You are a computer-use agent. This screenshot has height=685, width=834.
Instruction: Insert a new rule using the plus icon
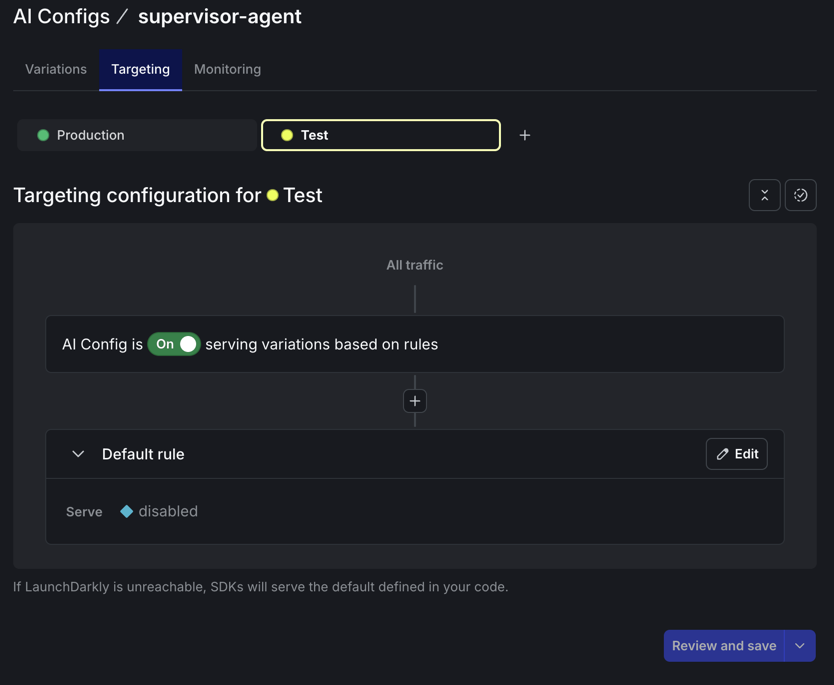pyautogui.click(x=414, y=400)
